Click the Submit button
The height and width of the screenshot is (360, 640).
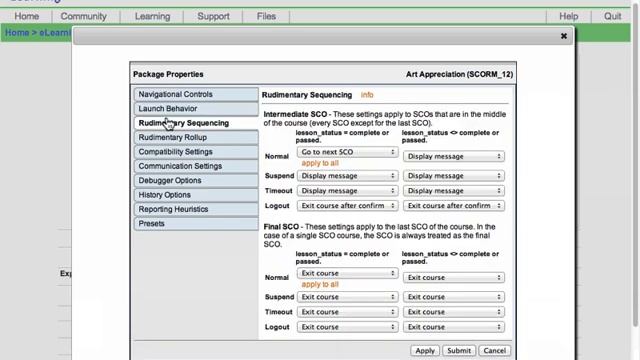tap(459, 351)
